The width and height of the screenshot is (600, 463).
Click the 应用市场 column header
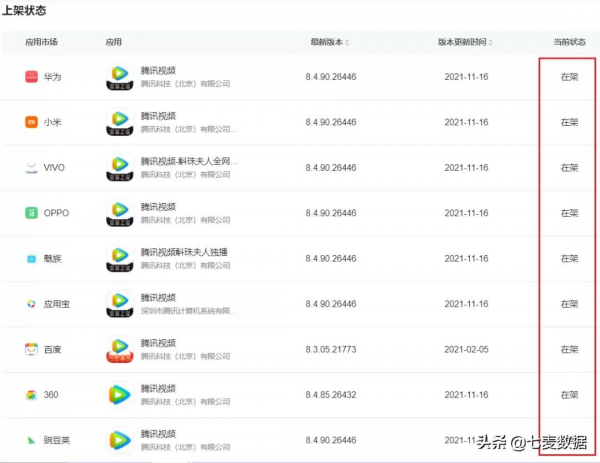(x=41, y=42)
